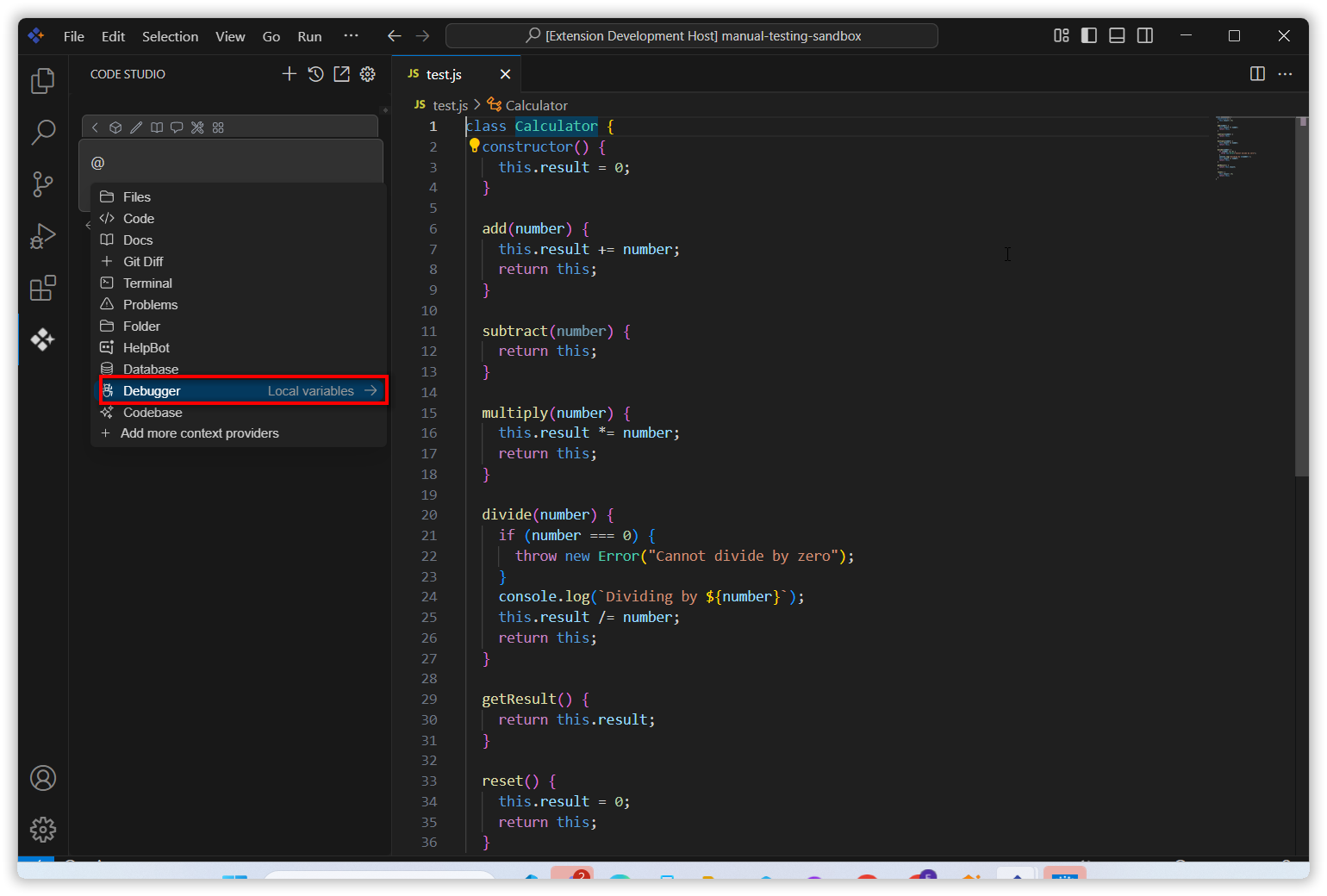Collapse the chat toolbar with the left chevron
The width and height of the screenshot is (1327, 896).
click(95, 128)
